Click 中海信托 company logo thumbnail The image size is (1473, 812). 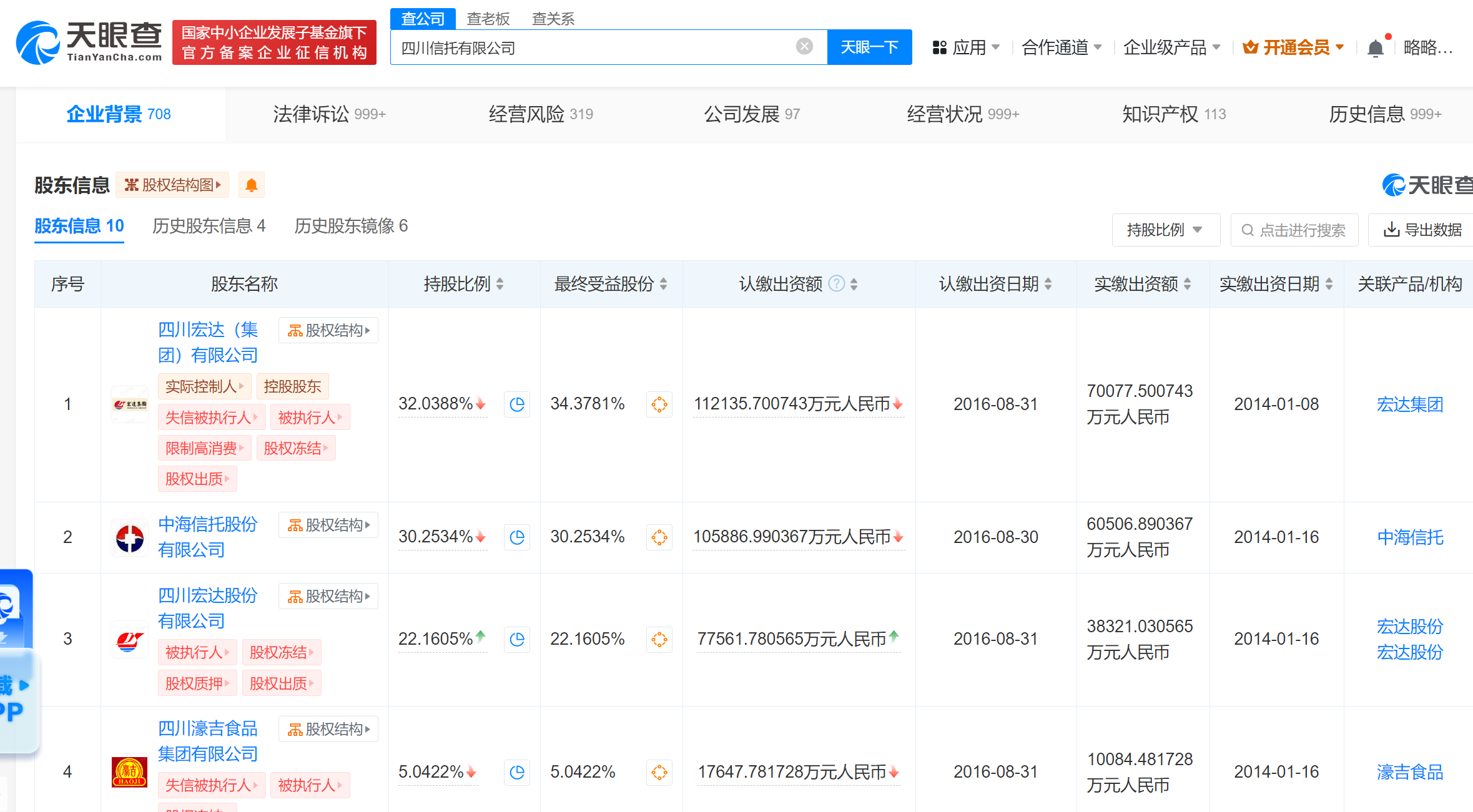tap(129, 537)
